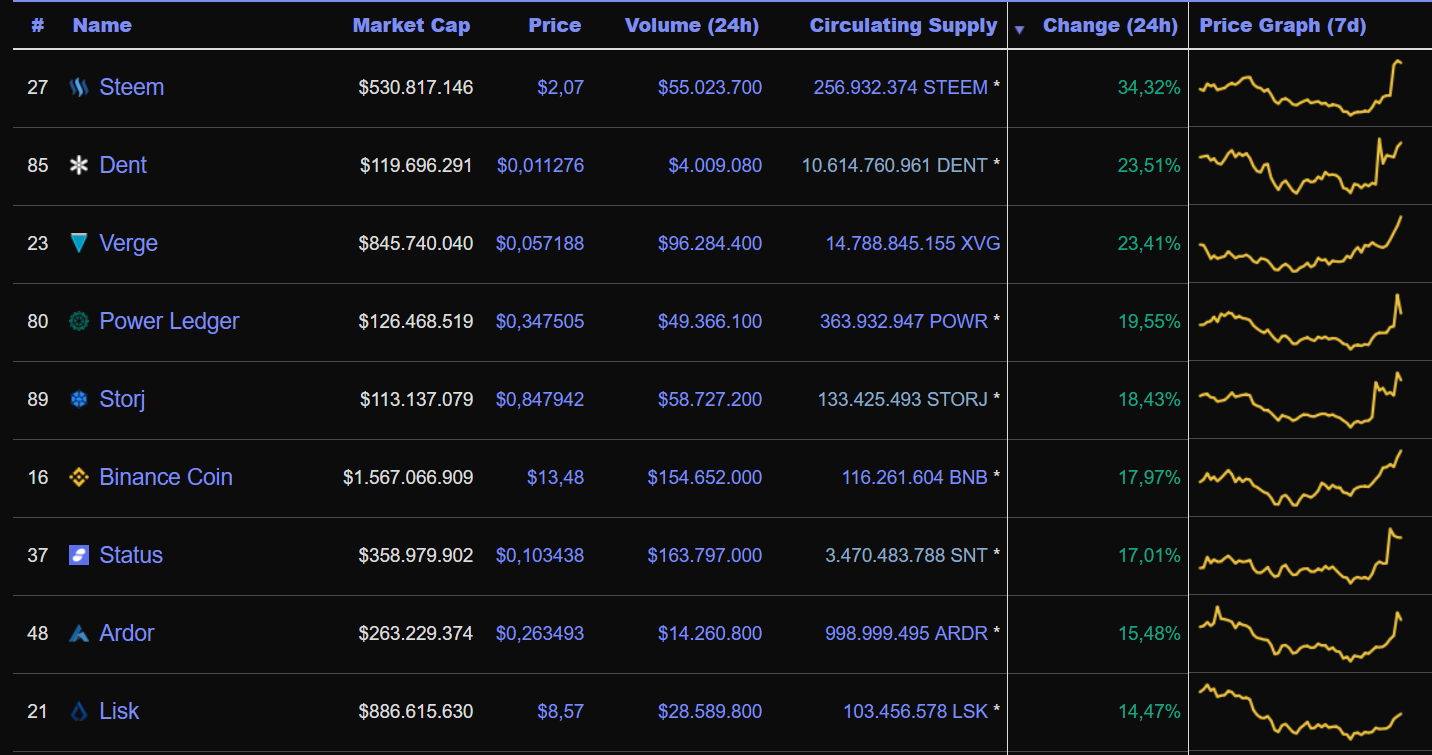Select Verge market cap $845.740.040
The width and height of the screenshot is (1432, 755).
pos(416,244)
